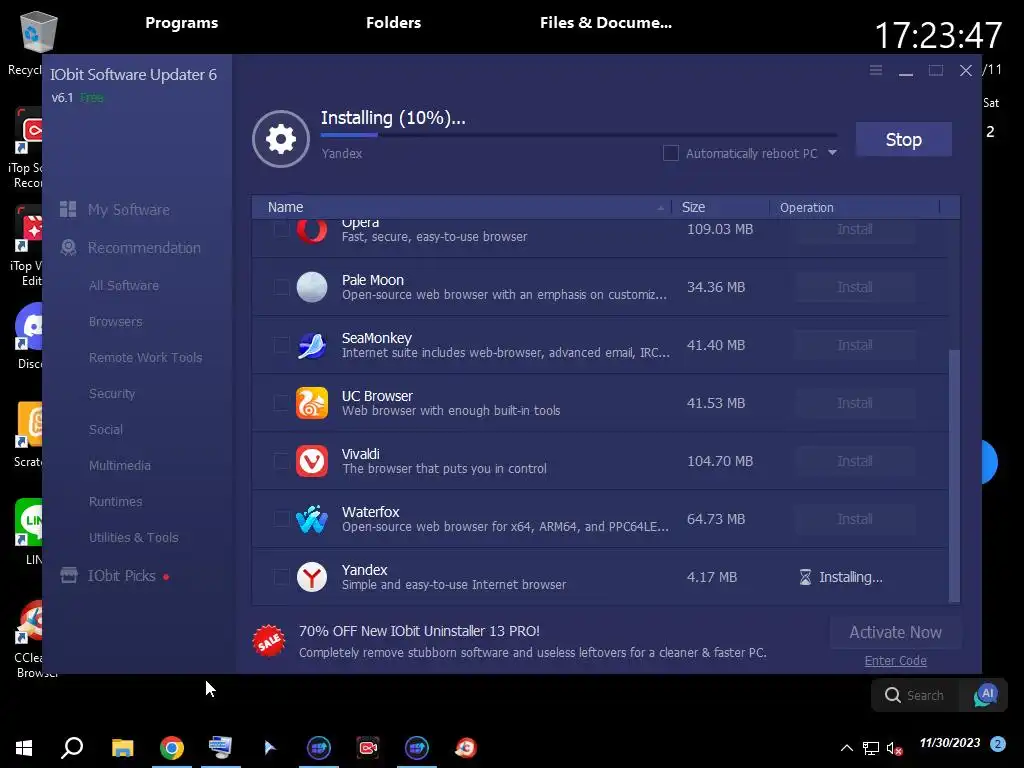Click Activate Now button
This screenshot has width=1024, height=768.
tap(895, 632)
